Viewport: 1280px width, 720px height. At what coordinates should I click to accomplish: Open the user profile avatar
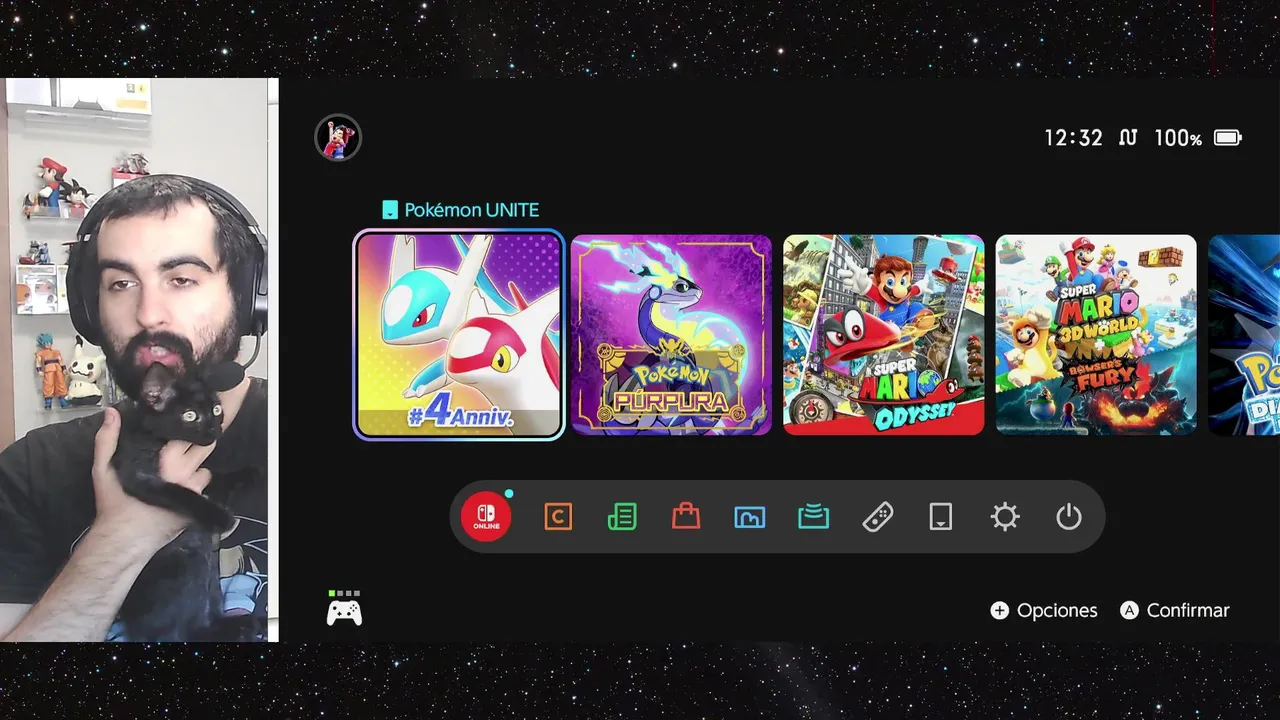pos(338,138)
